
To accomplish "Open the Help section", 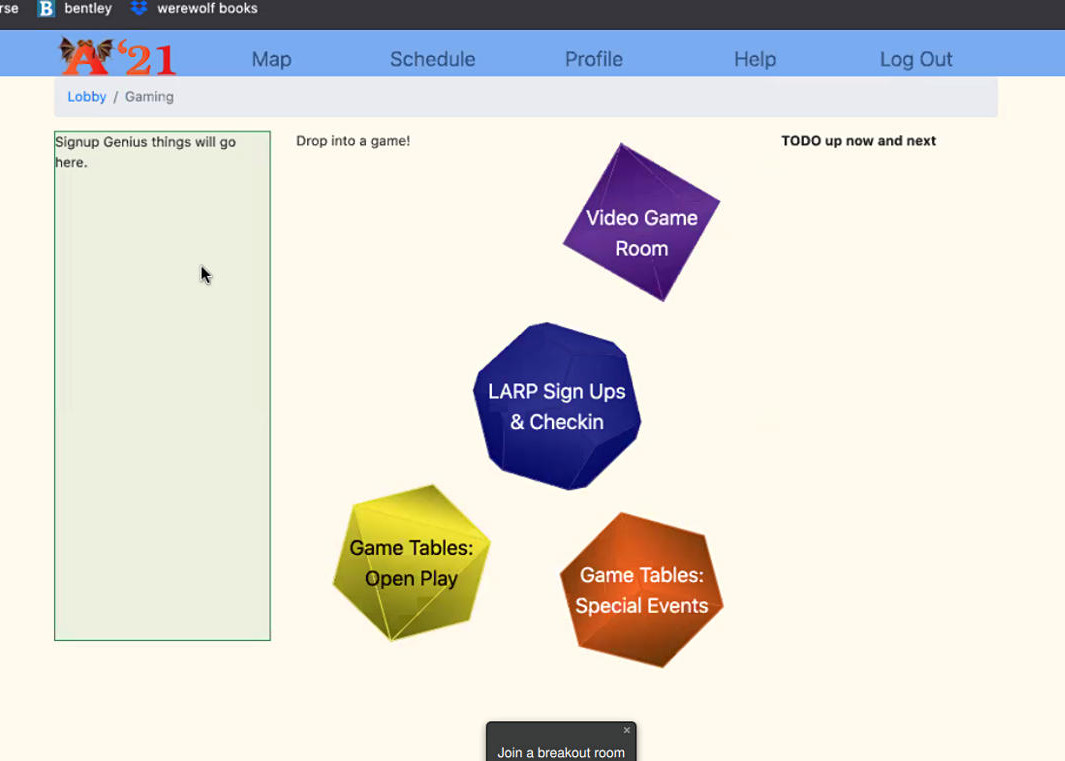I will [754, 59].
